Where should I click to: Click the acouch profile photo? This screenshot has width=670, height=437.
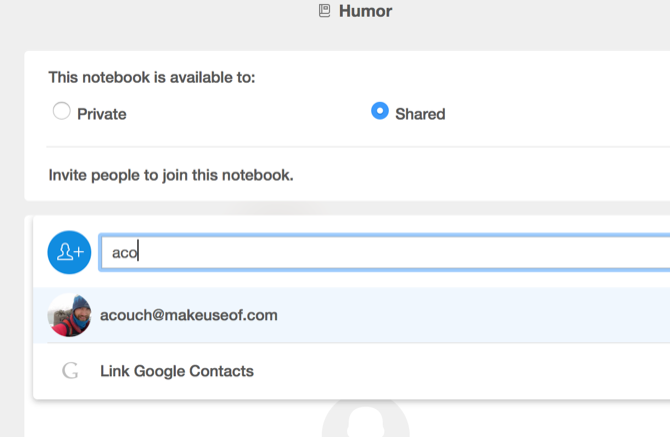click(x=69, y=315)
